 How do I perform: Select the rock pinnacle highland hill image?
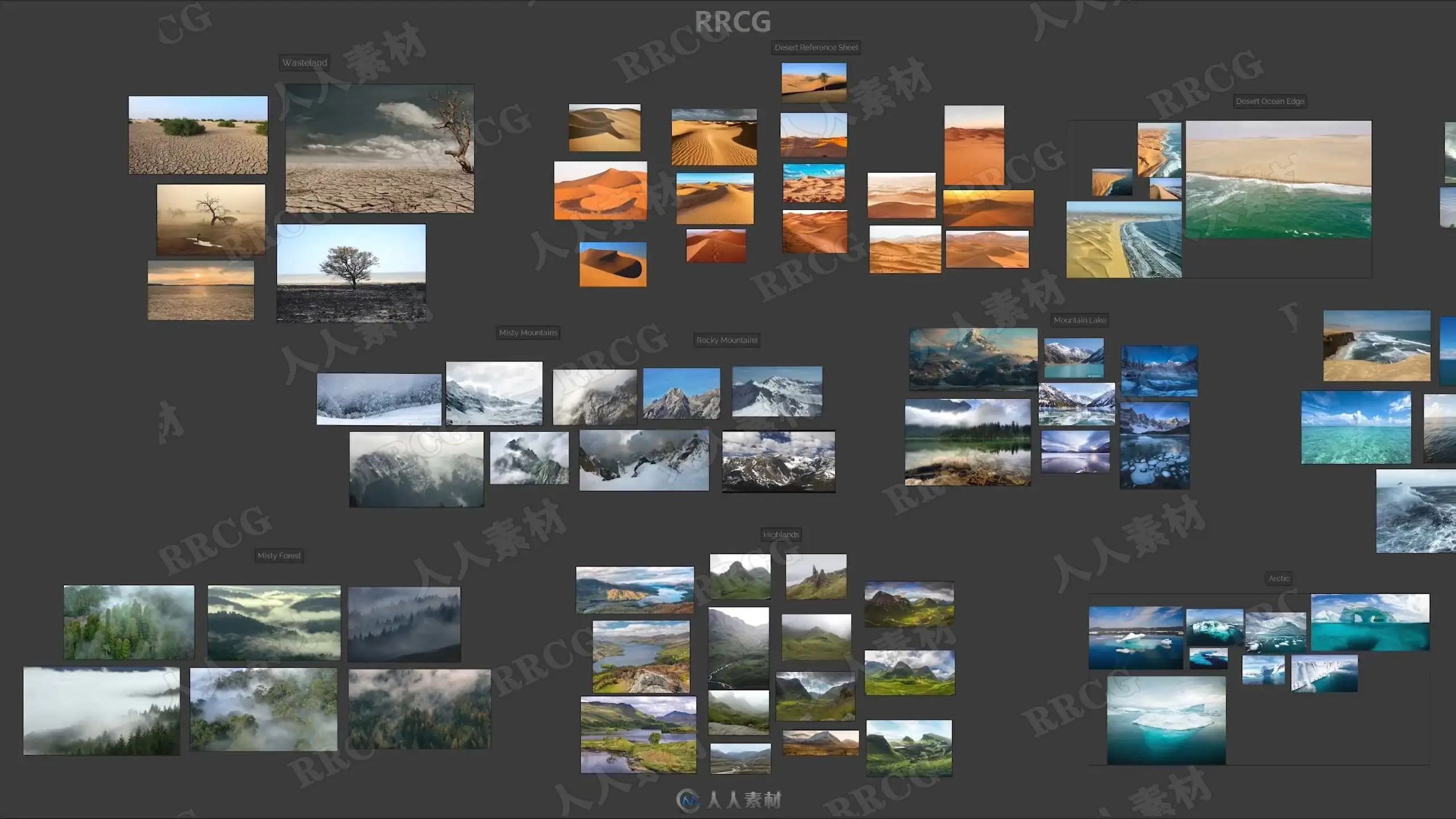816,576
